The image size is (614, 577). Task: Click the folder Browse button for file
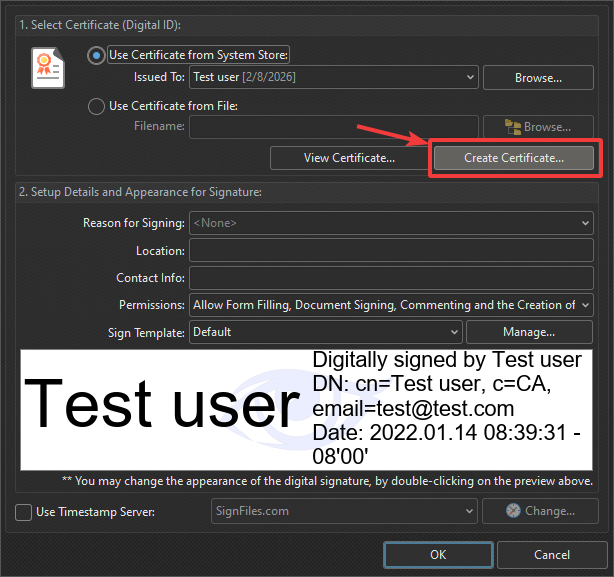(x=538, y=127)
